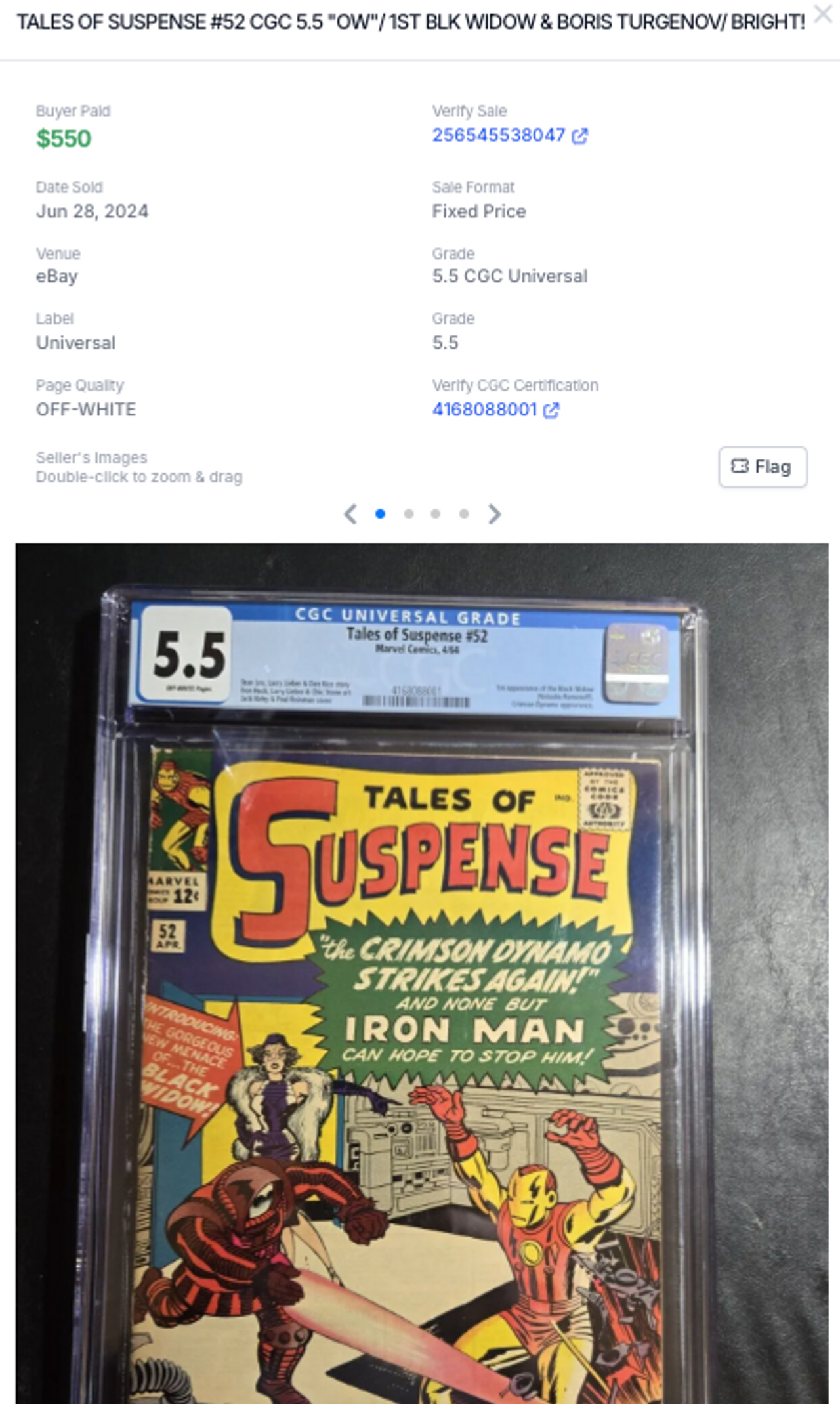
Task: Close the sale details dialog
Action: (822, 14)
